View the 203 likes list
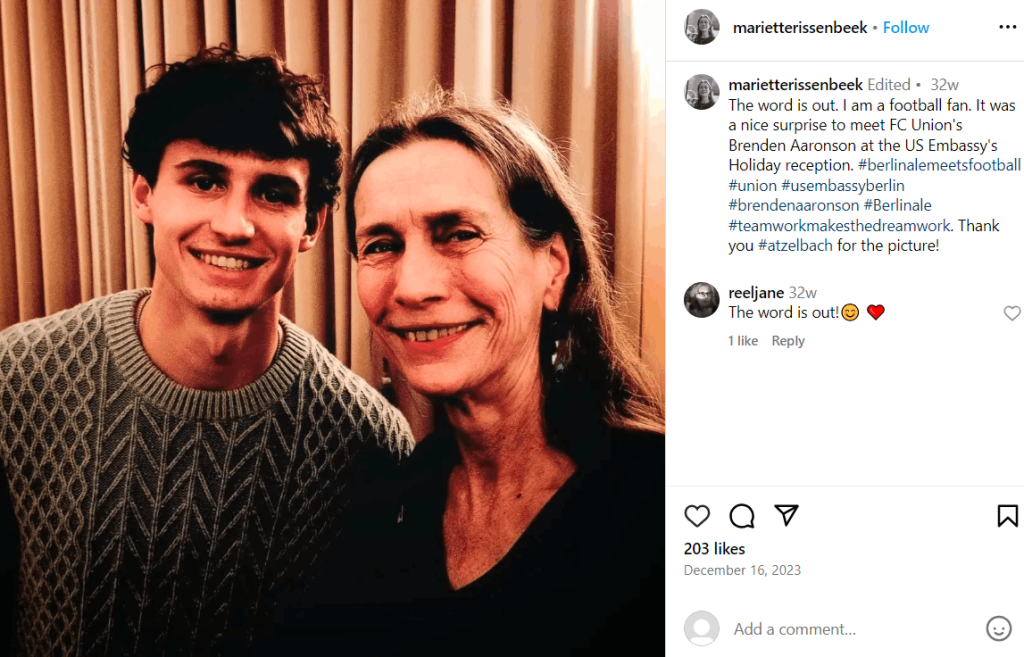Viewport: 1024px width, 657px height. [x=714, y=549]
